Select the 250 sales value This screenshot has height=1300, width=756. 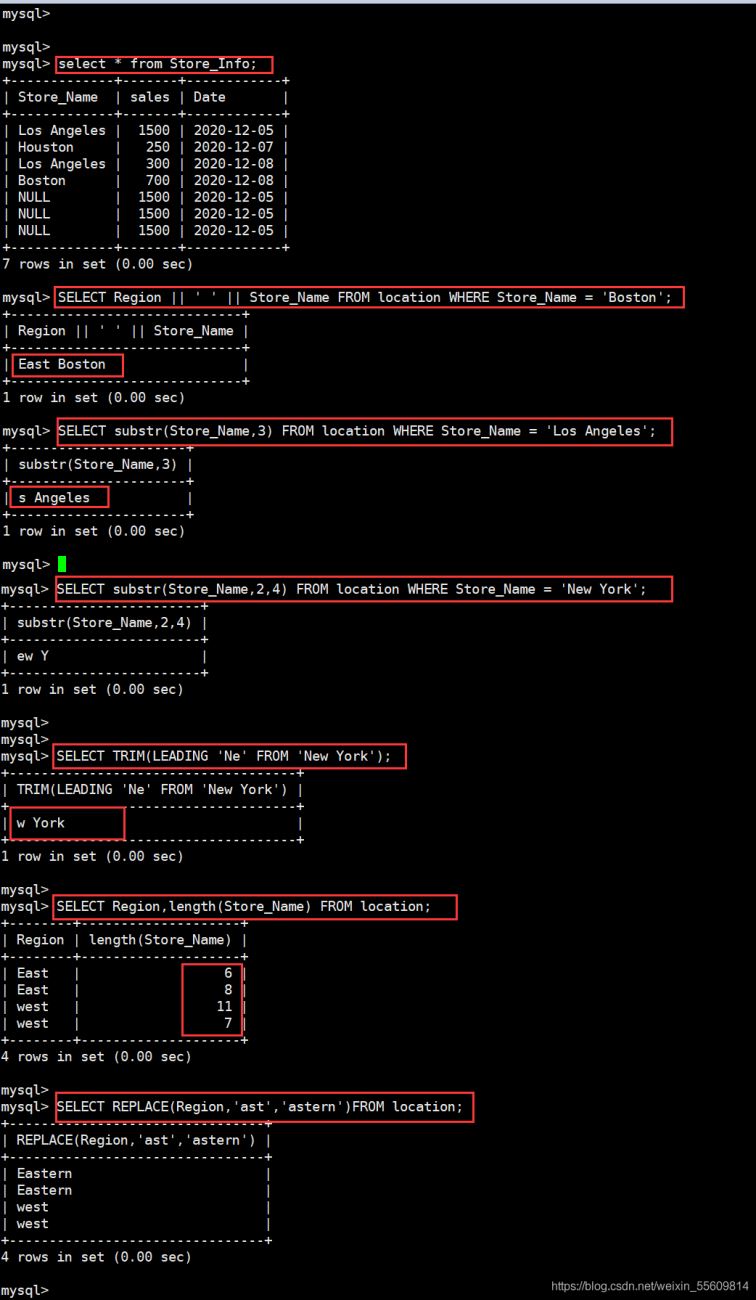pyautogui.click(x=158, y=147)
